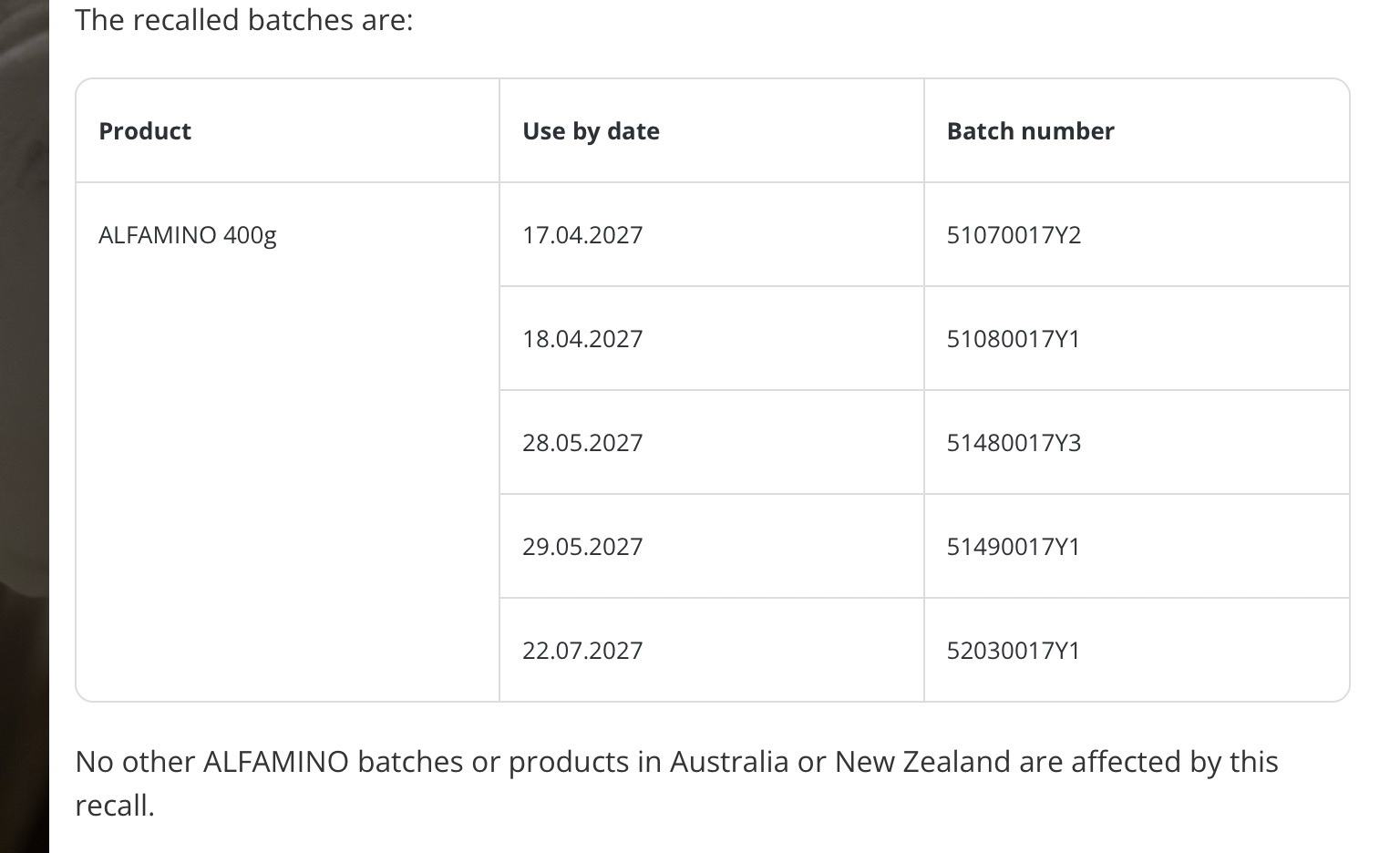Click the ALFAMINO 400g product cell
Screen dimensions: 1400x853
coord(188,235)
